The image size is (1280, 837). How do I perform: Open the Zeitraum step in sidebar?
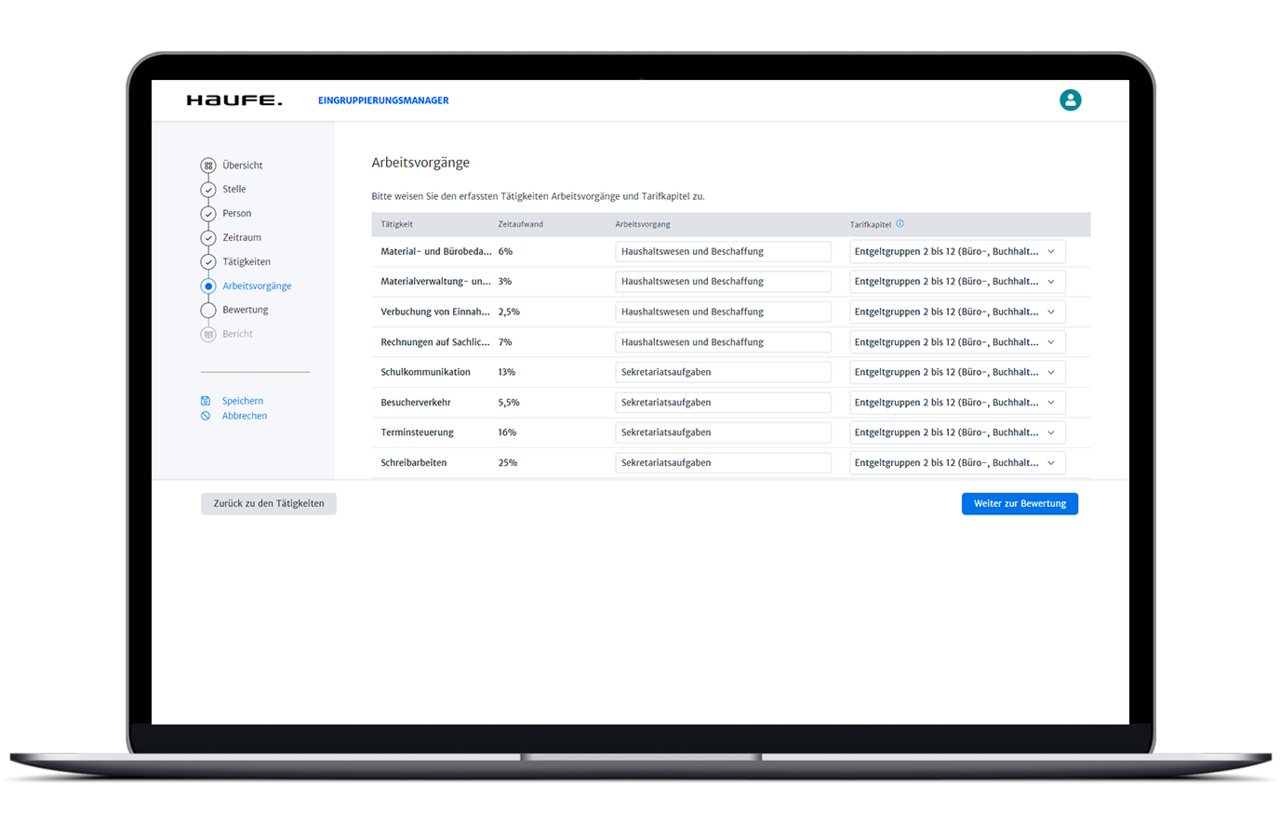(241, 238)
